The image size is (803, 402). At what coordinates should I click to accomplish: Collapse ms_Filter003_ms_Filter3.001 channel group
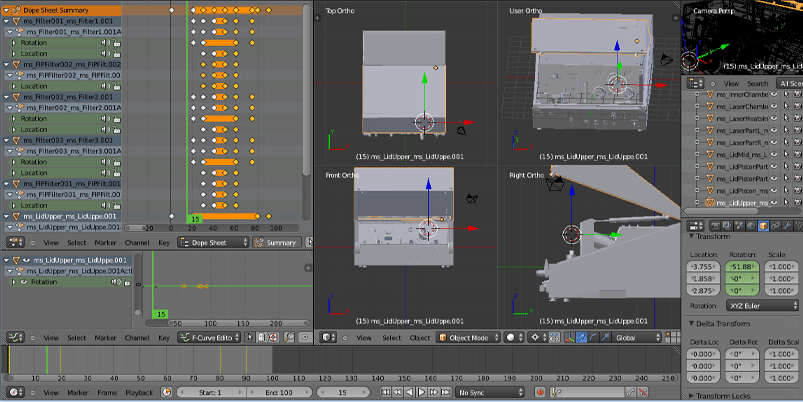coord(6,140)
